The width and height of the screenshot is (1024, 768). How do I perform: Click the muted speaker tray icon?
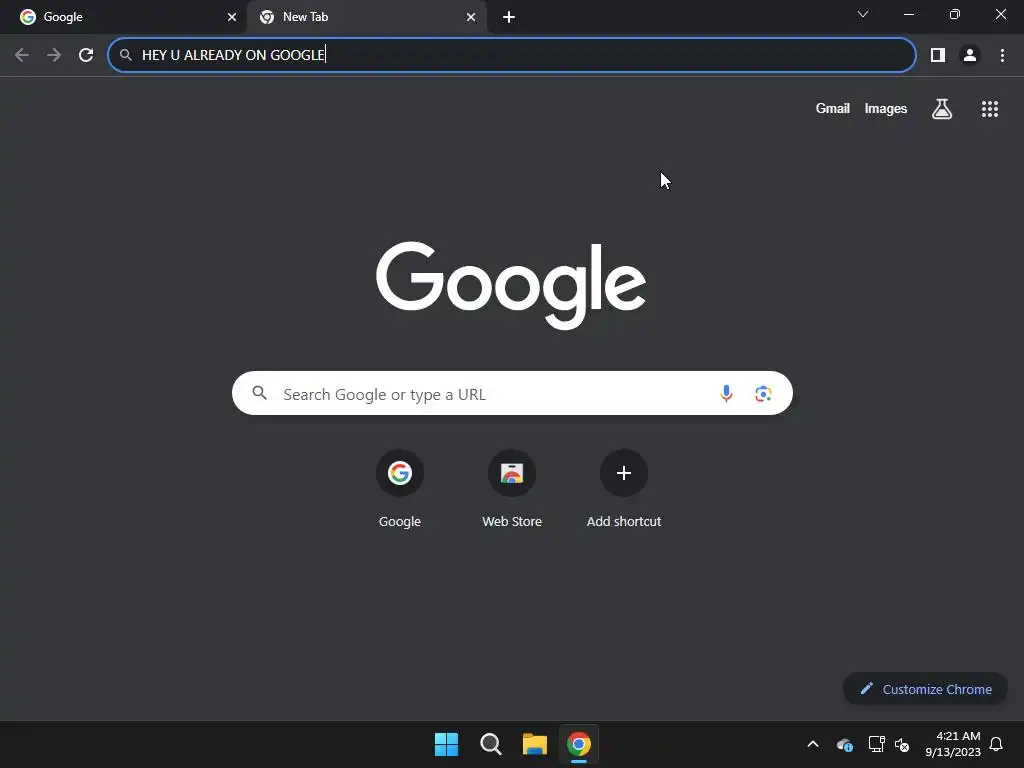903,744
